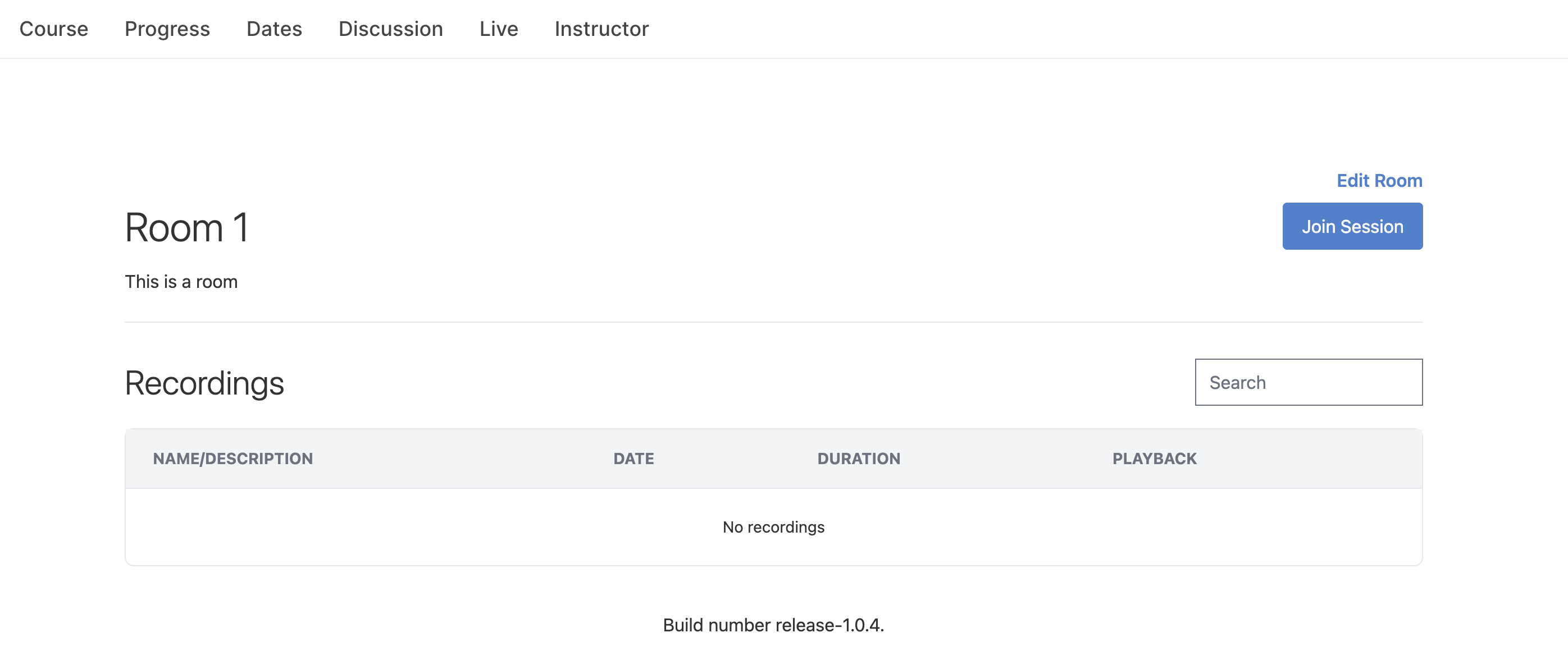Open the Discussion tab
This screenshot has width=1568, height=660.
[390, 29]
